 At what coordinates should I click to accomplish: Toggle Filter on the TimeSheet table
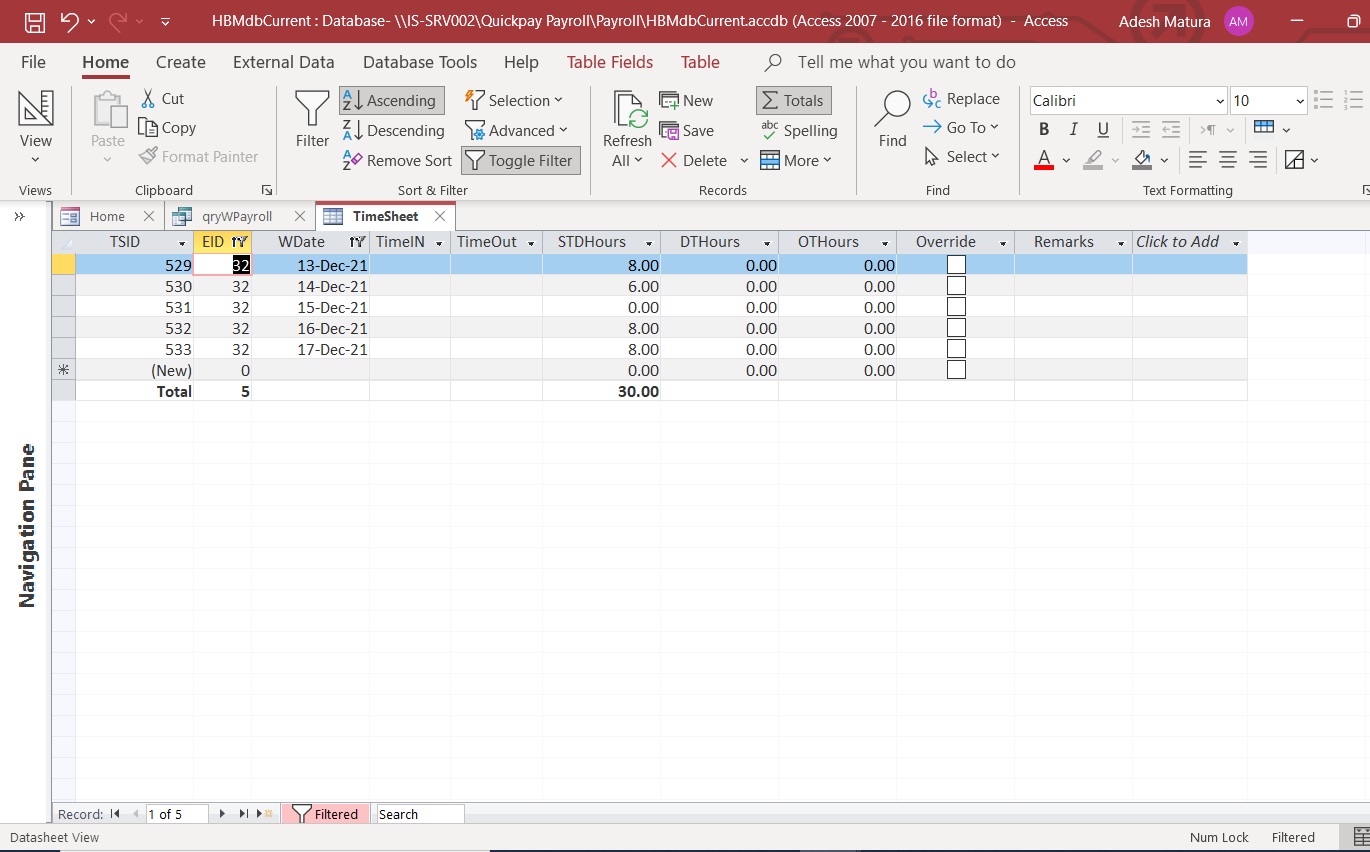(x=520, y=160)
